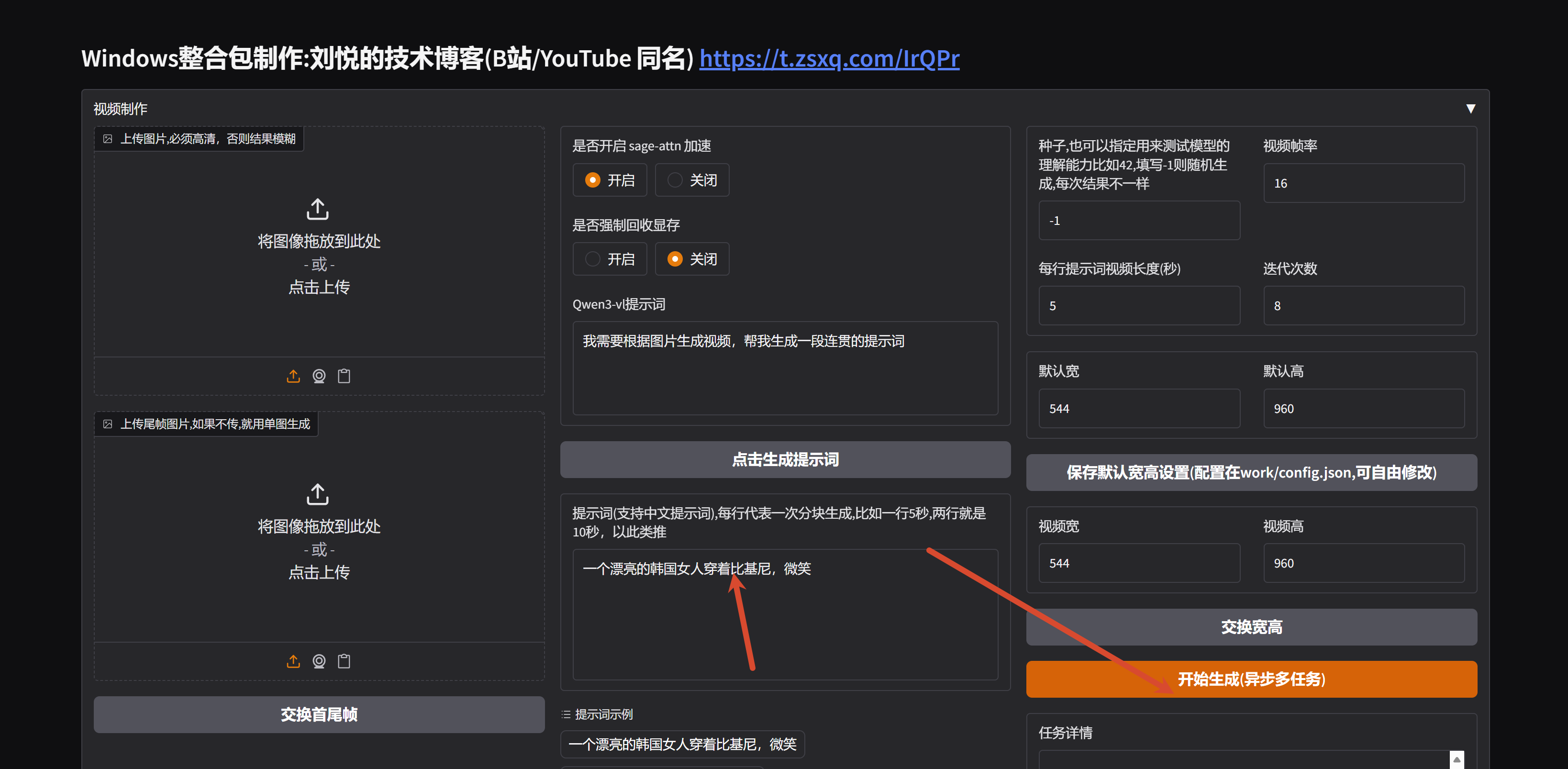Viewport: 1568px width, 769px height.
Task: Click upload icon under tail-frame image panel
Action: pos(293,661)
